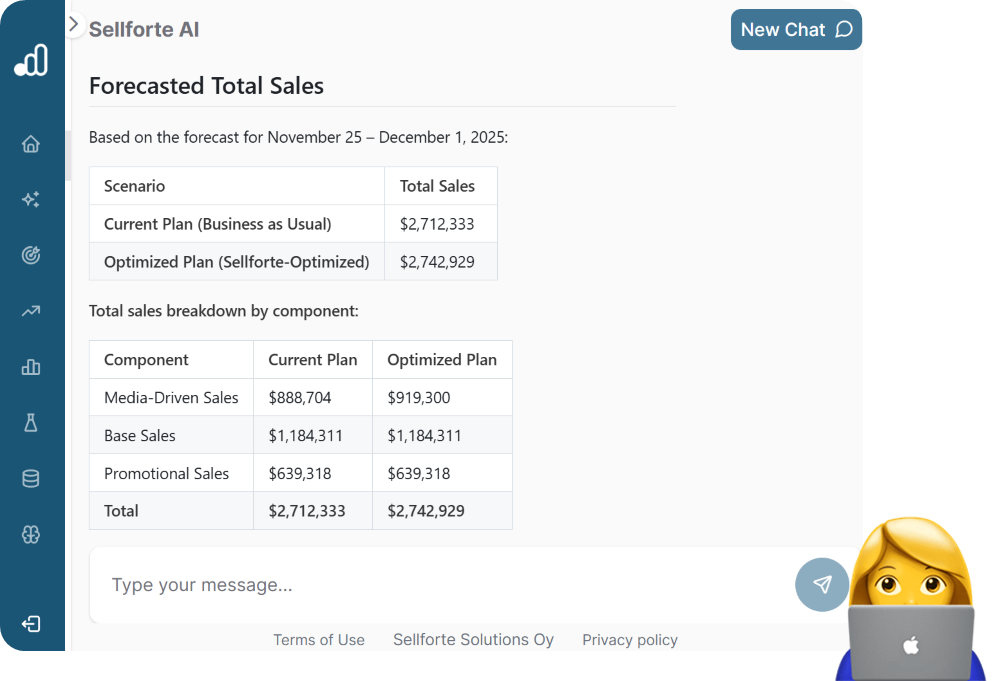Open the Terms of Use link

(x=319, y=640)
